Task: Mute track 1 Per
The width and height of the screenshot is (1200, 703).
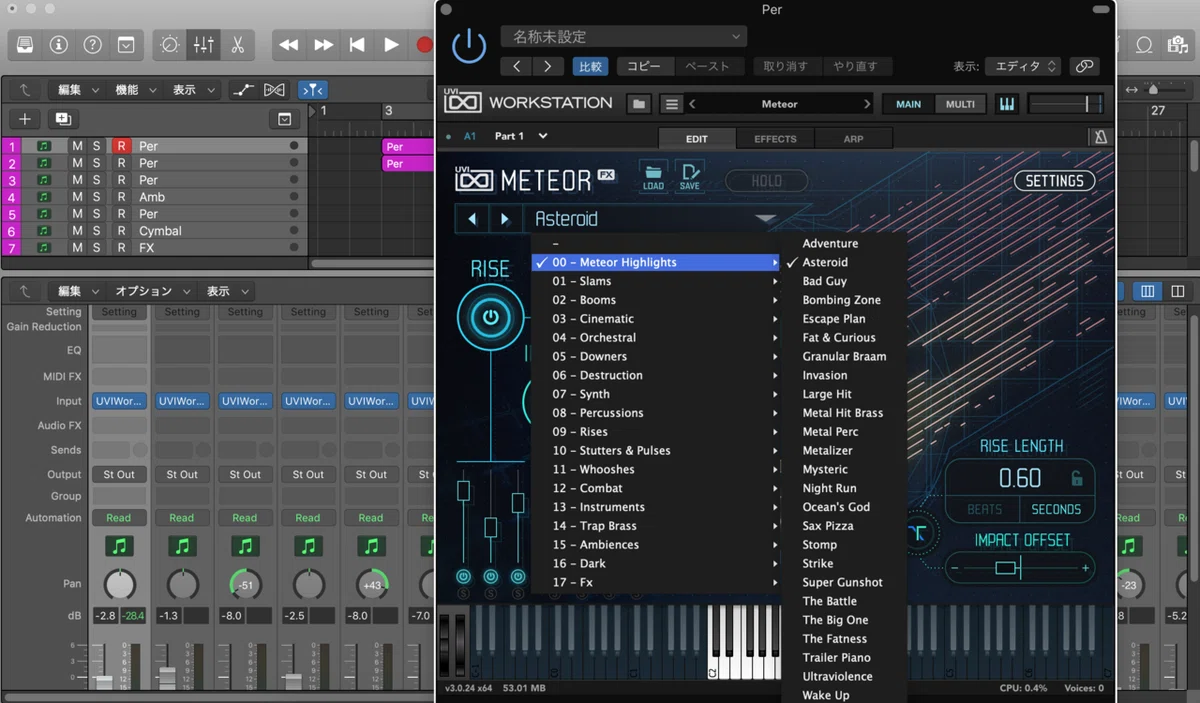Action: 77,146
